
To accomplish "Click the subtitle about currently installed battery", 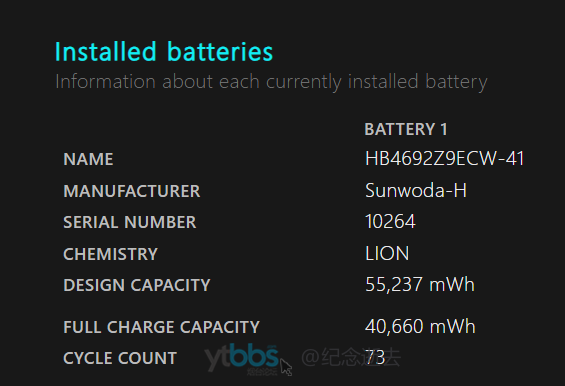I will coord(271,82).
